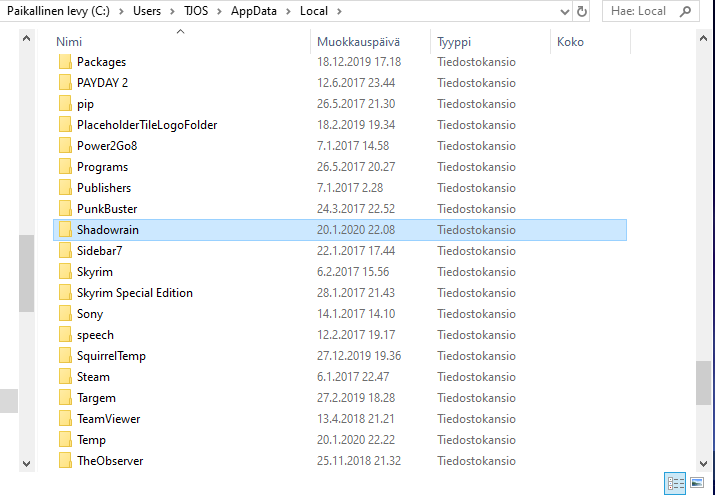Click the magnifier icon in the search box
Image resolution: width=715 pixels, height=495 pixels.
685,12
